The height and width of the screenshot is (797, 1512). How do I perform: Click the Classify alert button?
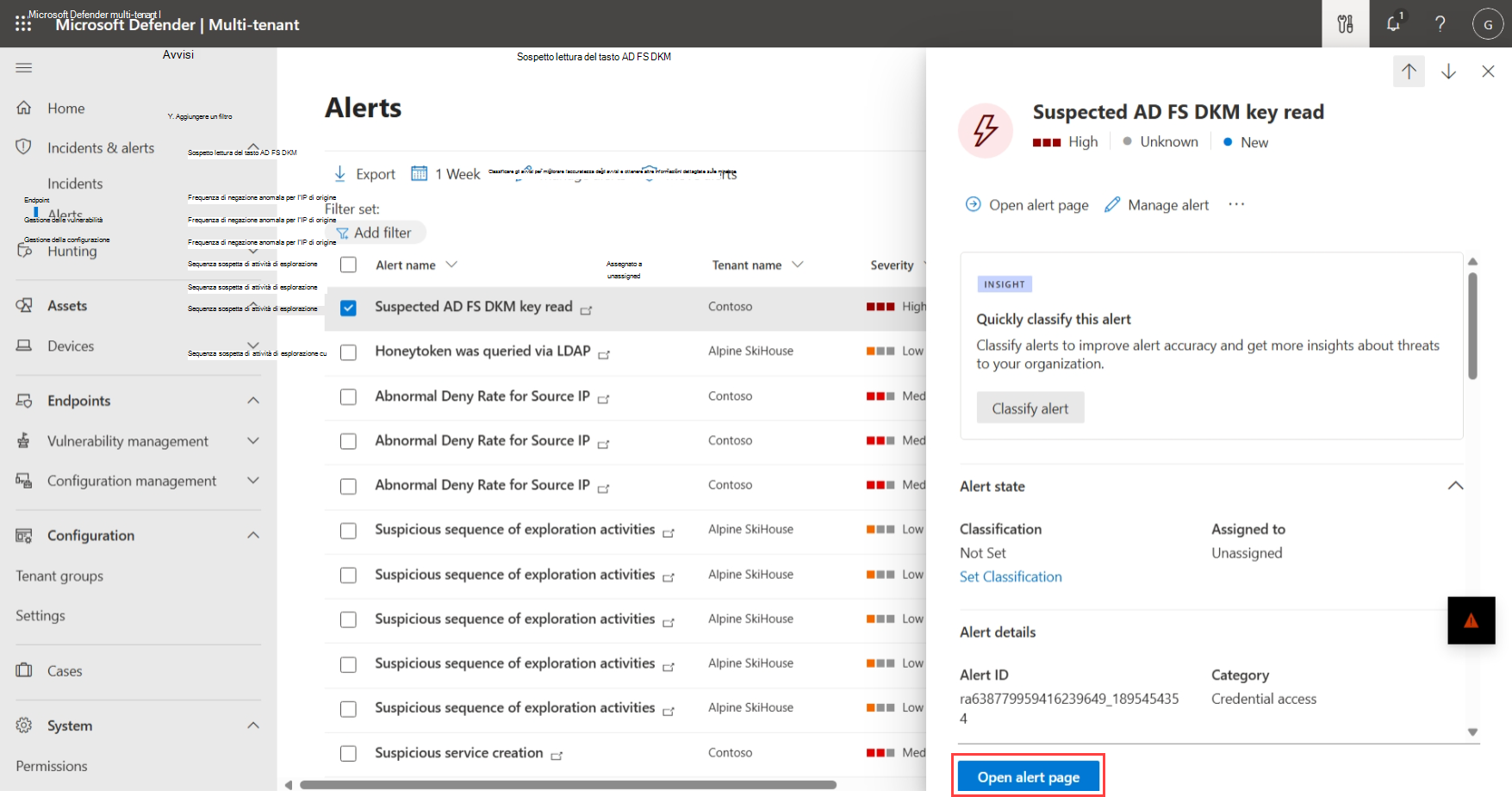coord(1030,408)
